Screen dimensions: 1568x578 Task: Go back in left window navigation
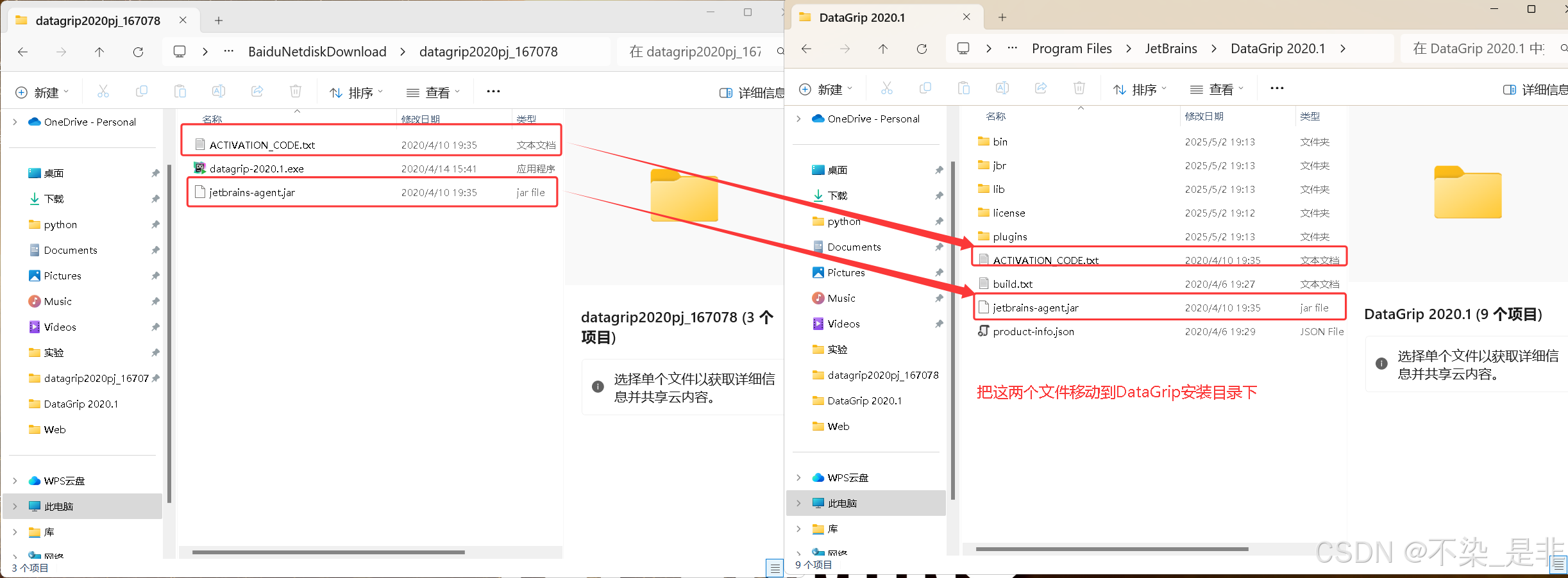23,52
